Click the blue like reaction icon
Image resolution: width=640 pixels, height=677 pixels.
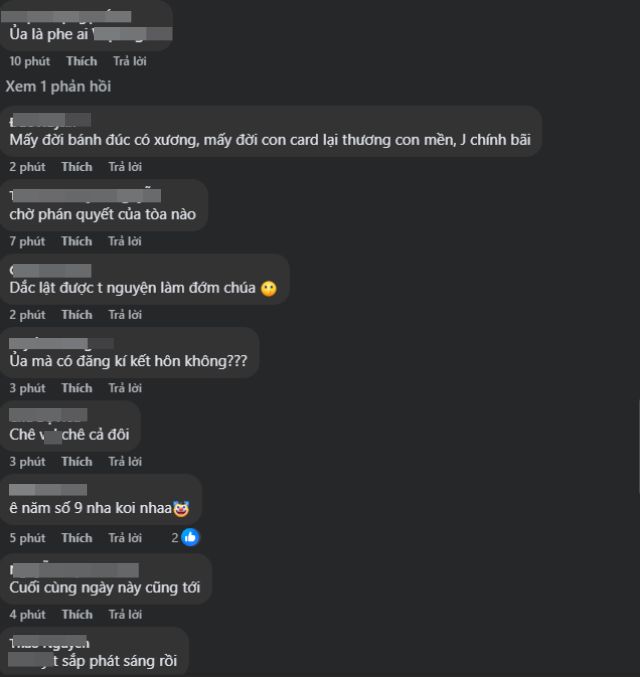pos(190,538)
